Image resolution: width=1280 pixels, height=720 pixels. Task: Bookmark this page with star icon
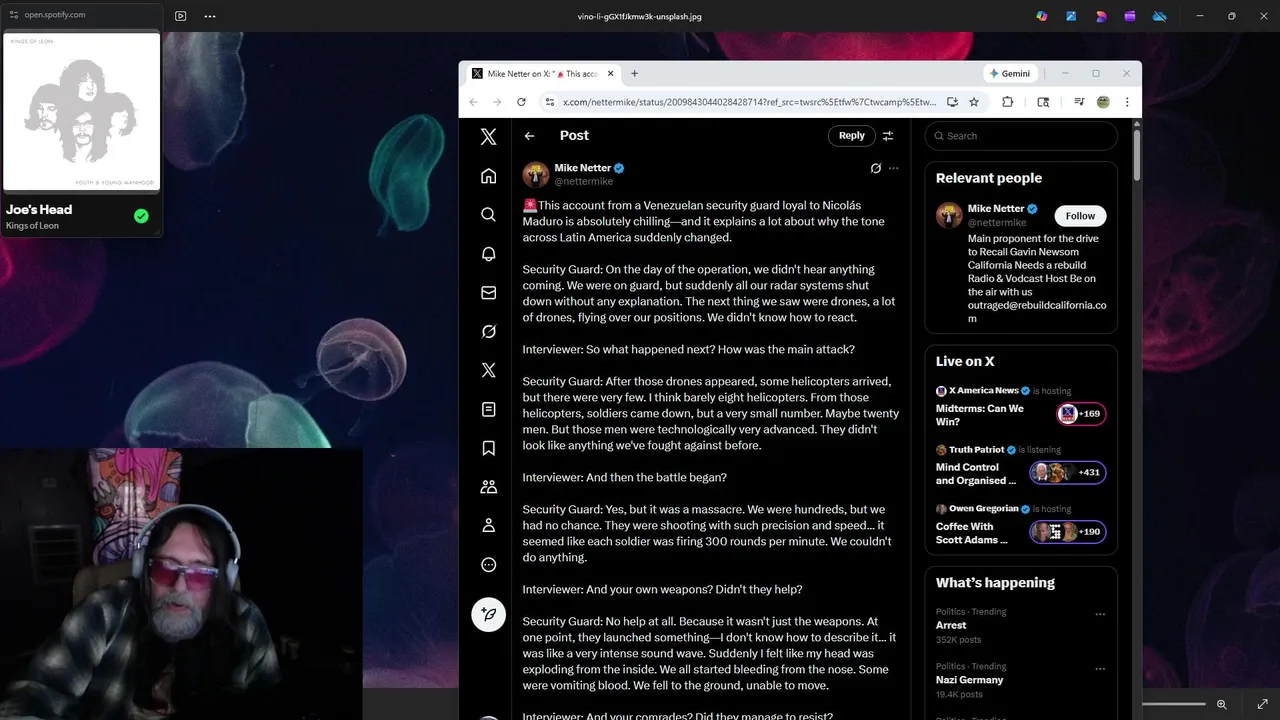click(x=974, y=102)
